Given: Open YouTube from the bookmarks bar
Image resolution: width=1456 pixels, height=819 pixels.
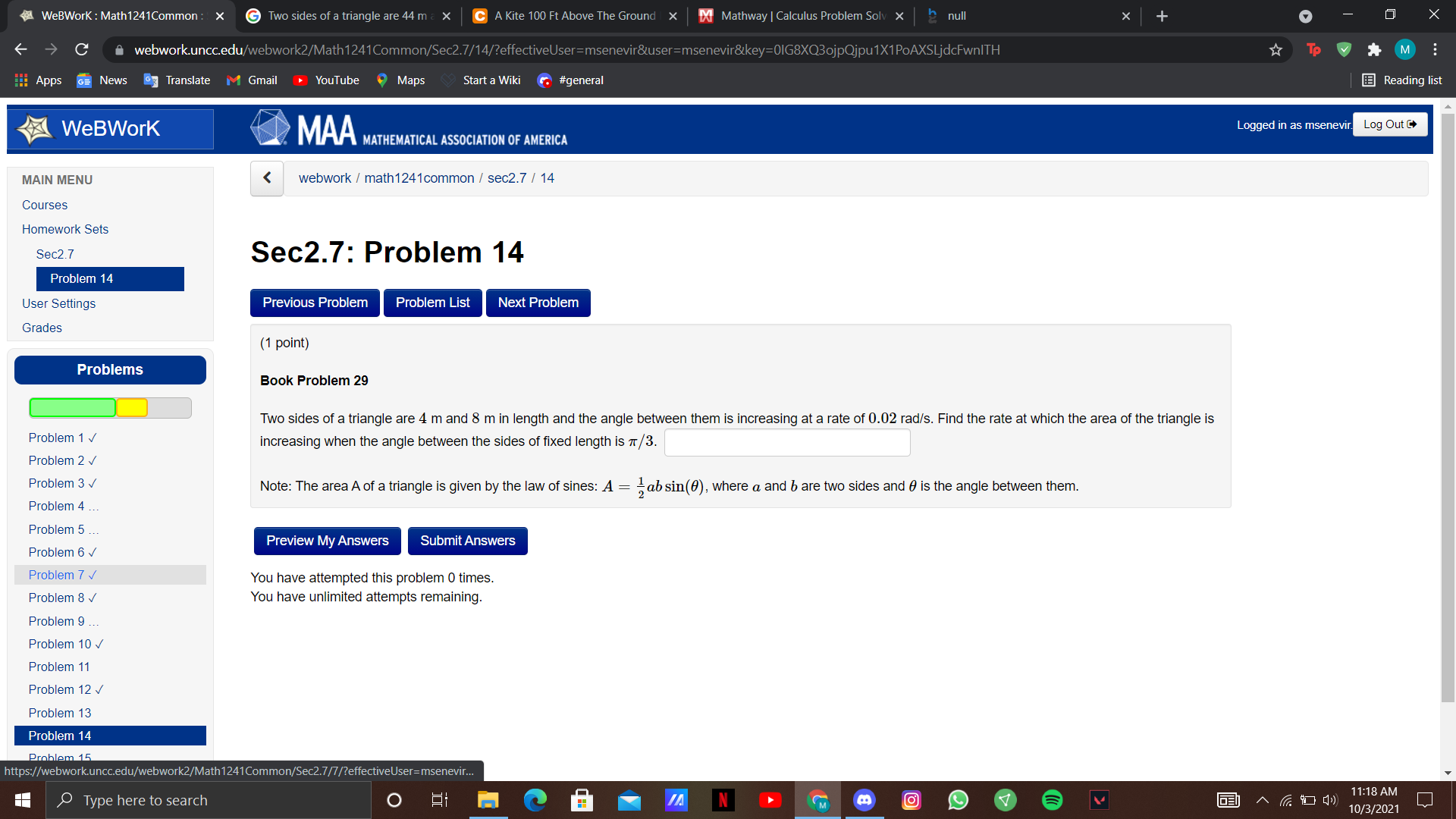Looking at the screenshot, I should 326,80.
